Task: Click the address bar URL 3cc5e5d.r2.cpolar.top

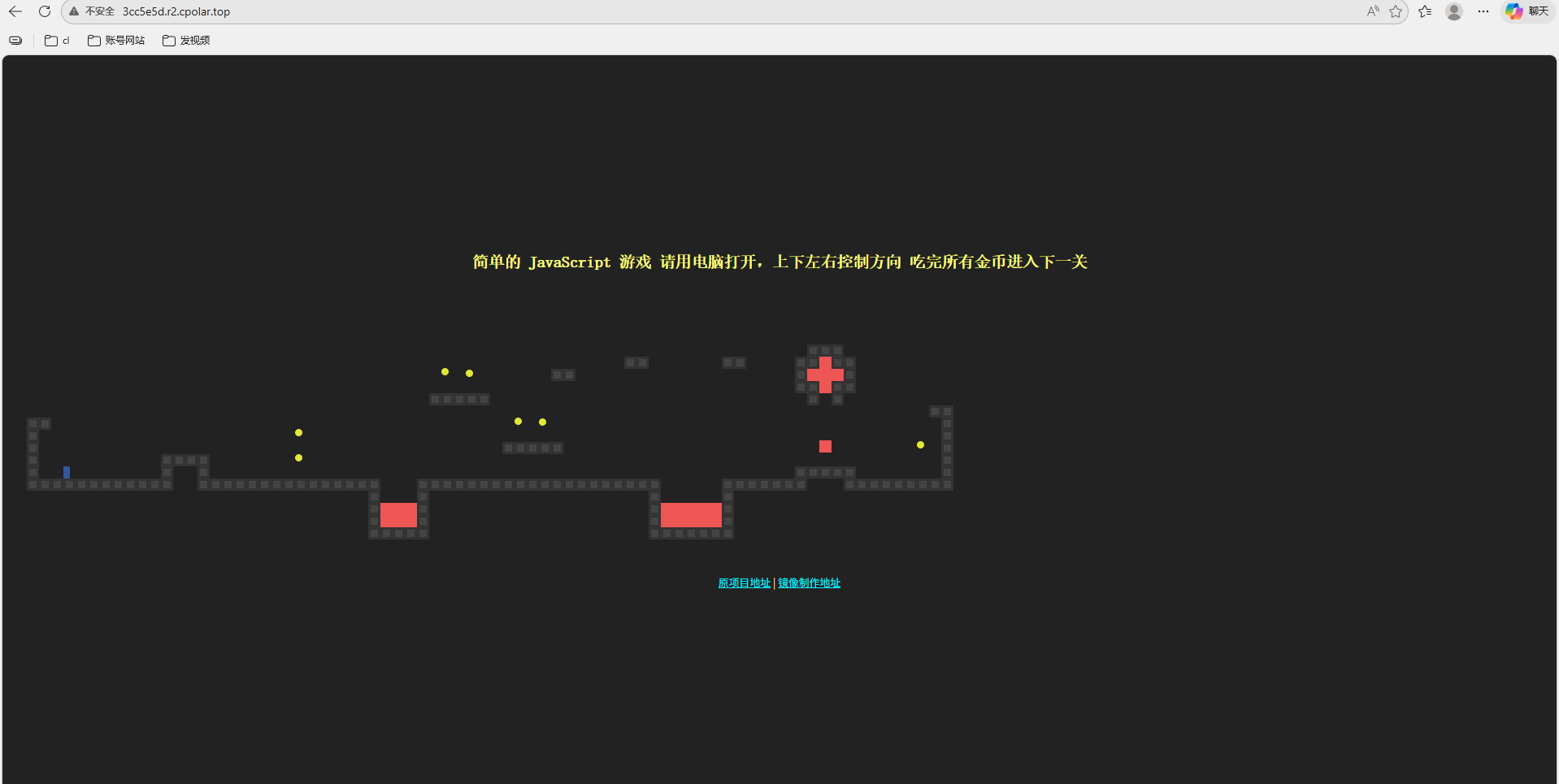Action: pyautogui.click(x=176, y=11)
